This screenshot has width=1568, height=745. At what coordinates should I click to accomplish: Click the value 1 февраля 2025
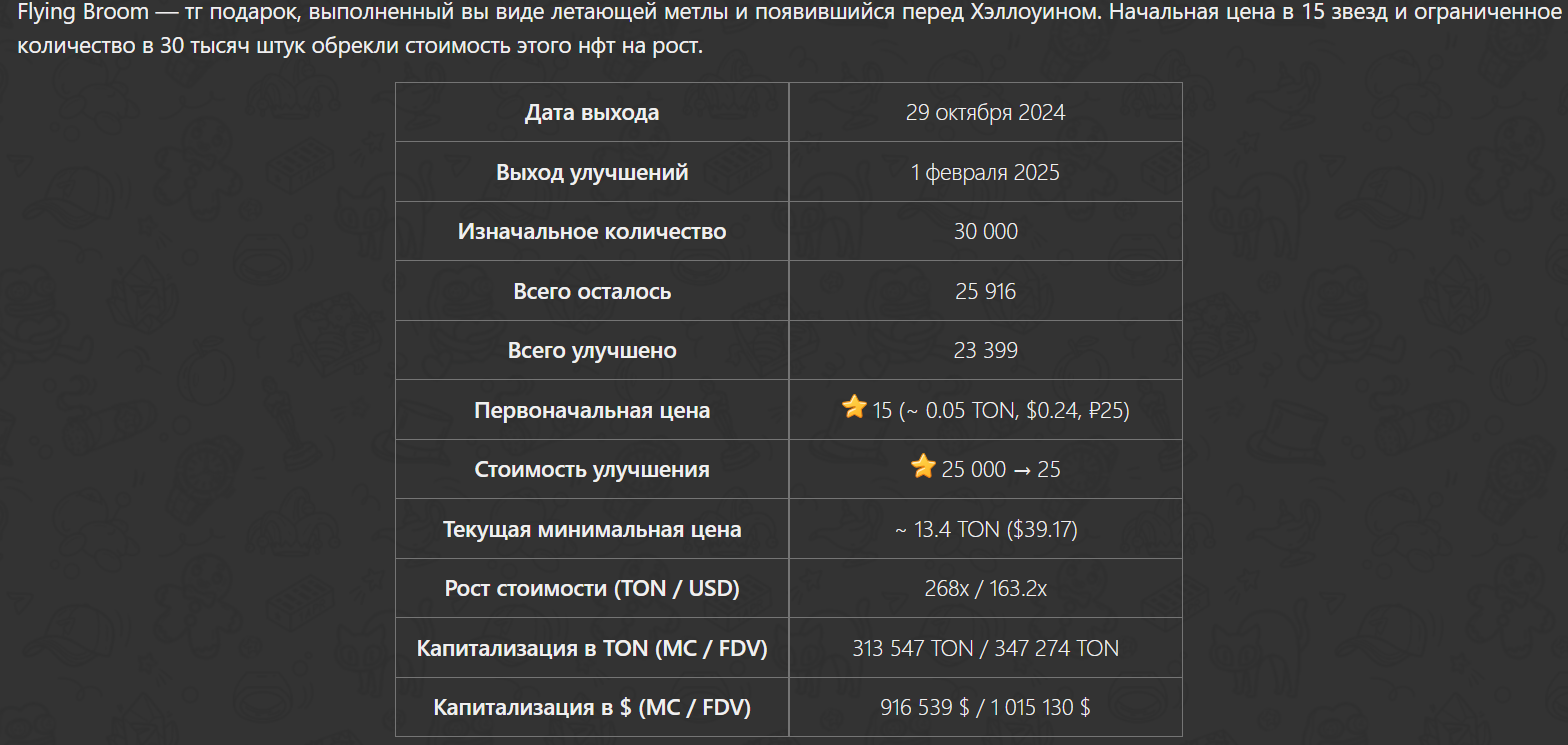point(986,172)
